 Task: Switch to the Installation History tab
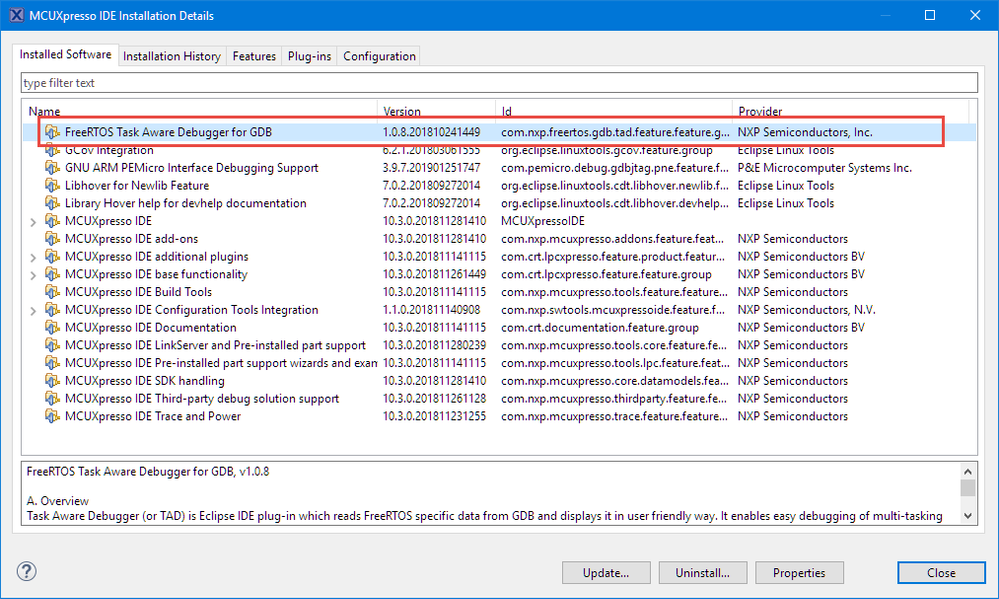click(x=172, y=56)
